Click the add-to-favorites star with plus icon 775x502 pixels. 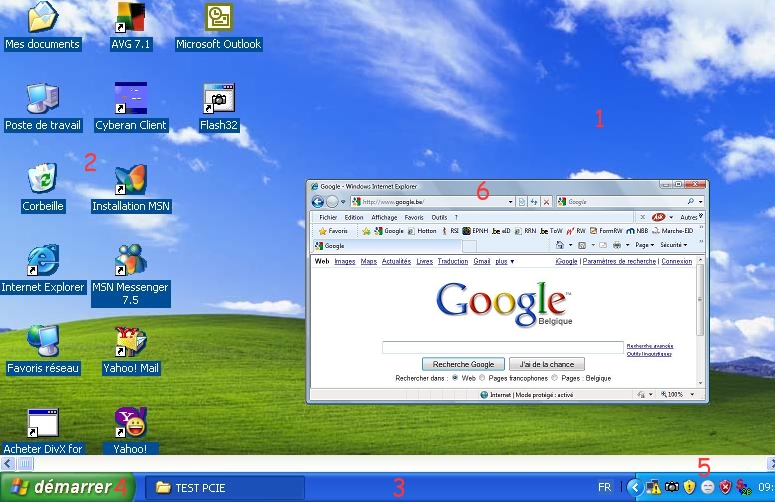click(366, 231)
